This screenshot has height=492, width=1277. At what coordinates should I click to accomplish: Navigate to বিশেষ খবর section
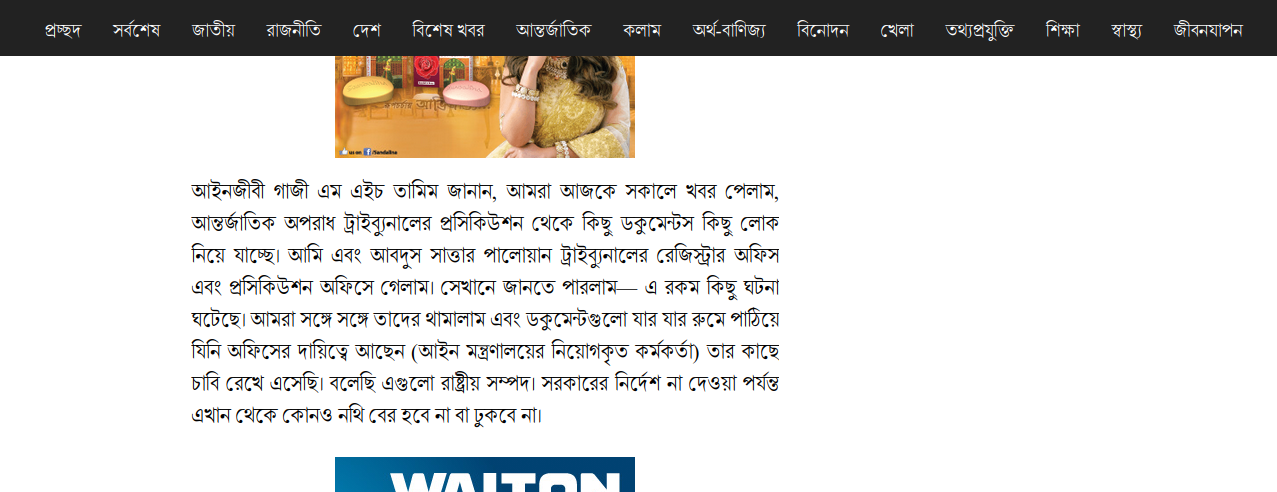[448, 29]
